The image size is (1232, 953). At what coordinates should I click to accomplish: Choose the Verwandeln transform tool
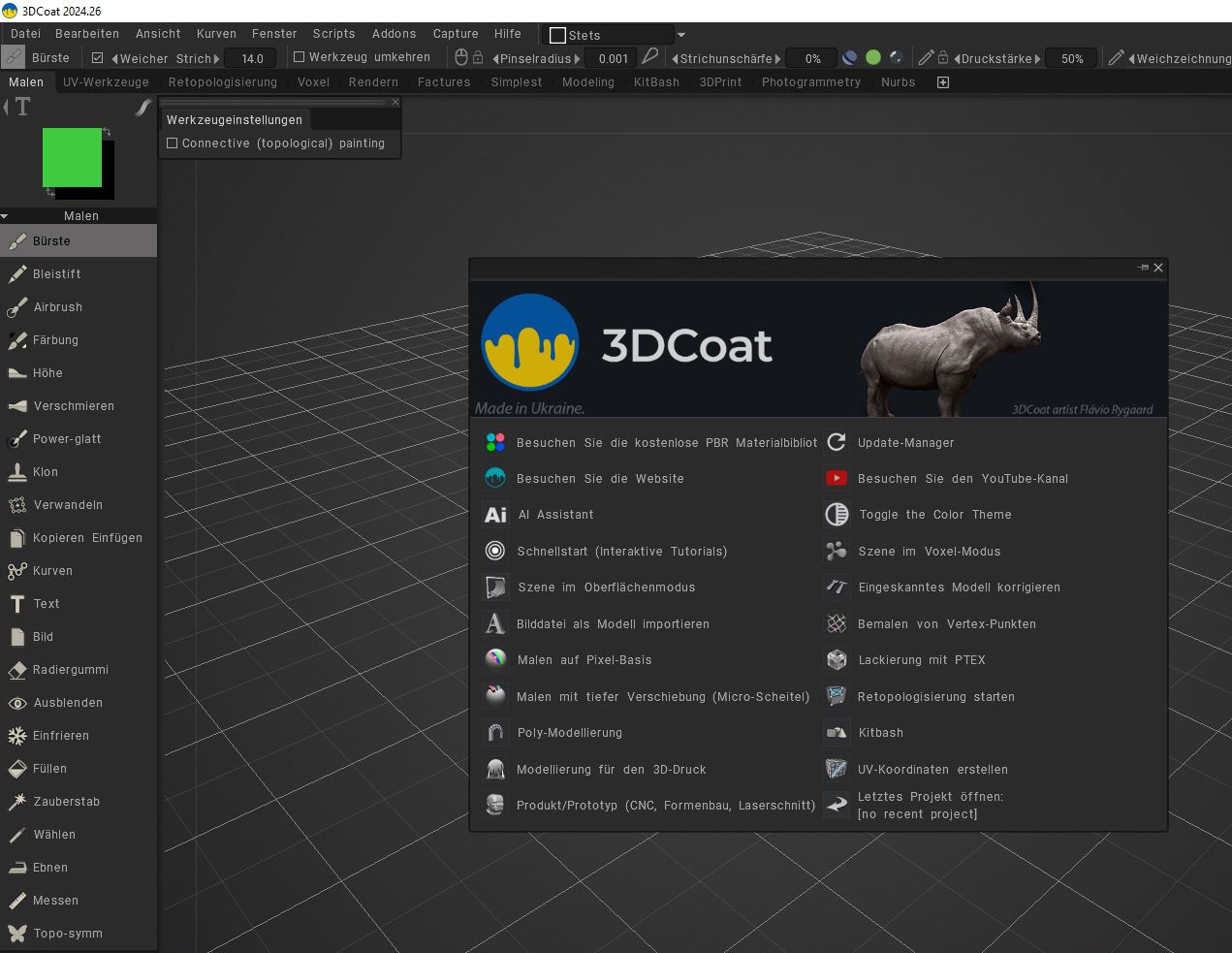pyautogui.click(x=78, y=505)
